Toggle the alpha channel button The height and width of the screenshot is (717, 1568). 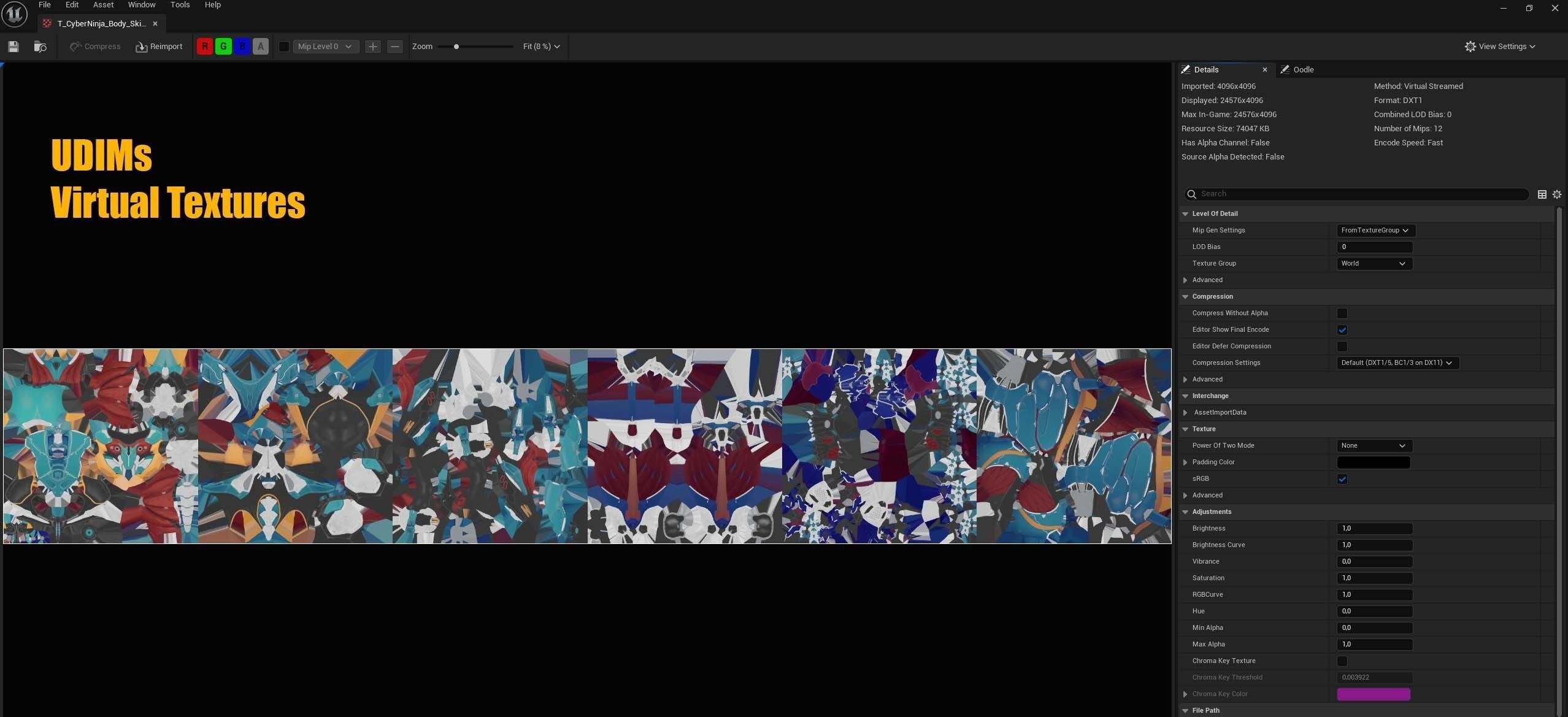click(x=261, y=47)
